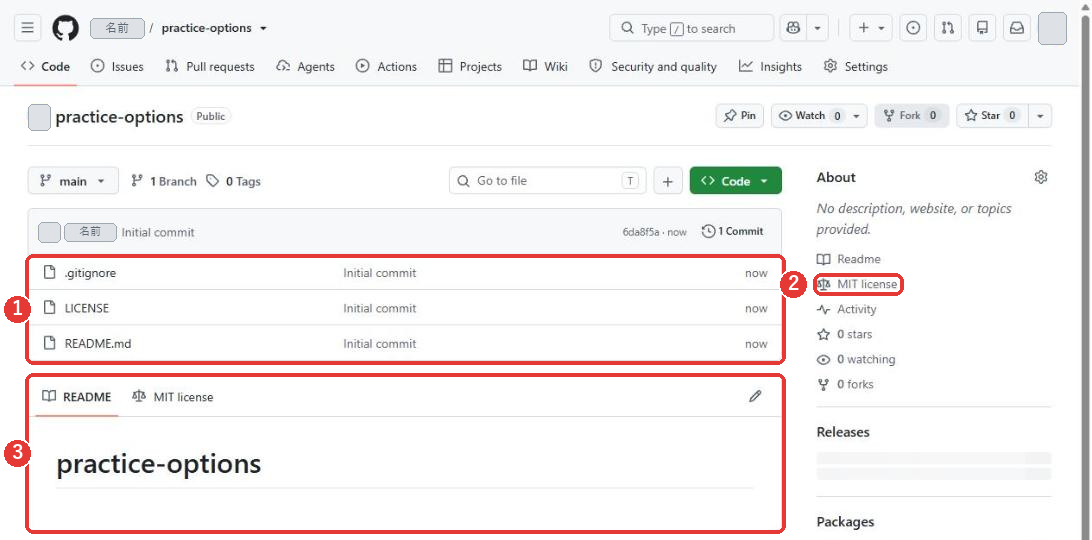Click the GitHub Octocat logo

pos(65,29)
